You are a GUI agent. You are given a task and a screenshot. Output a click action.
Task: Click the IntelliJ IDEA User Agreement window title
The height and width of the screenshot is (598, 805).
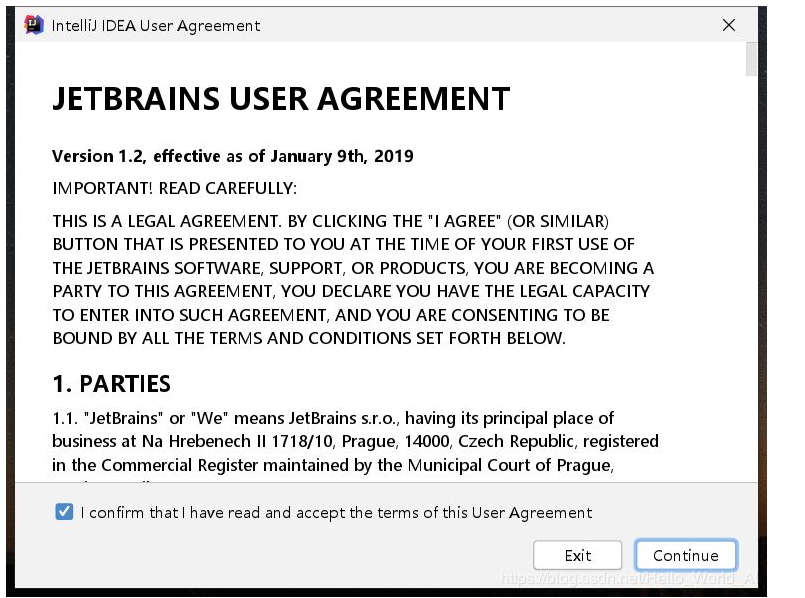click(156, 26)
